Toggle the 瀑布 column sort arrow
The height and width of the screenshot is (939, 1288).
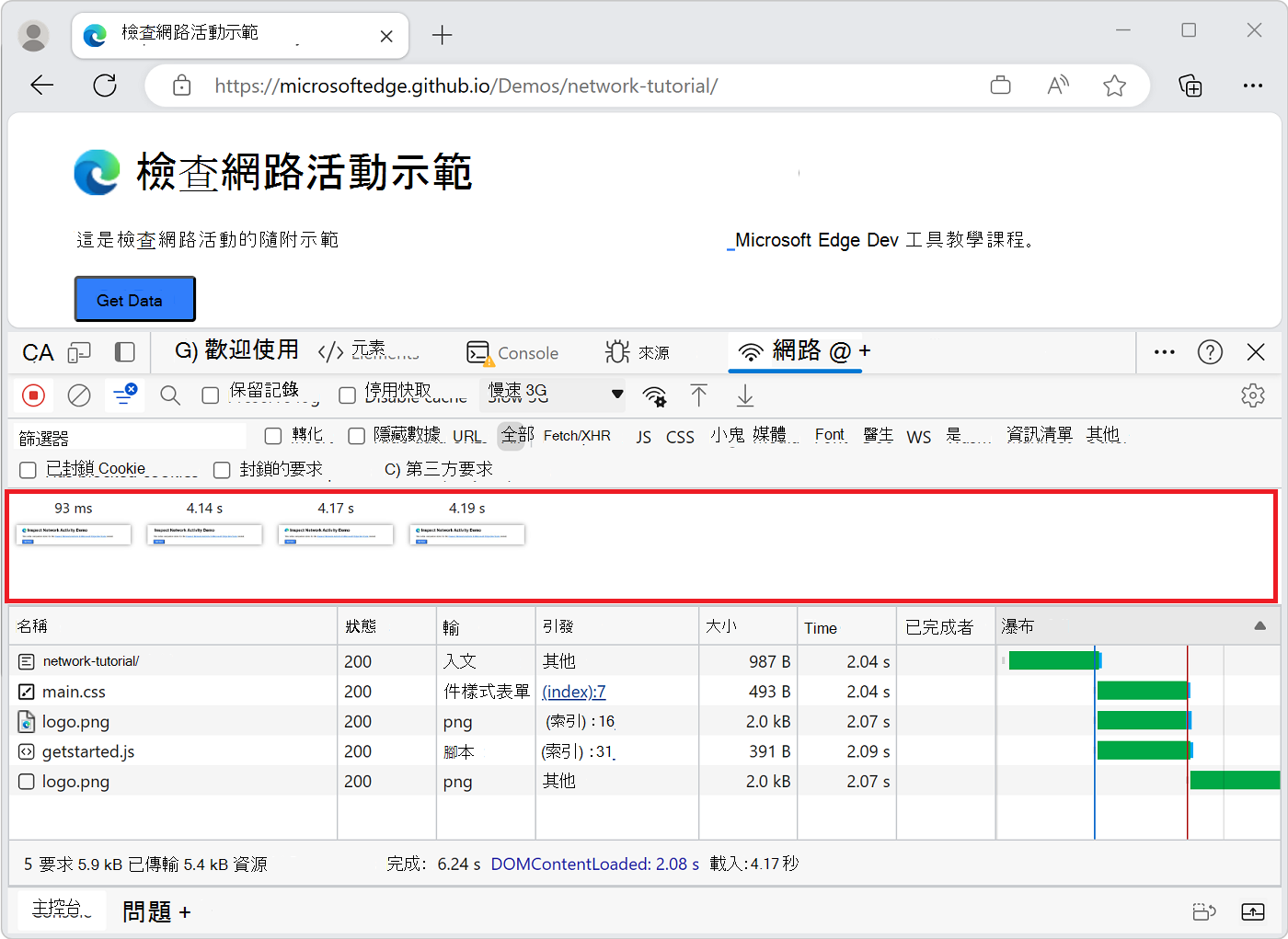(x=1259, y=624)
